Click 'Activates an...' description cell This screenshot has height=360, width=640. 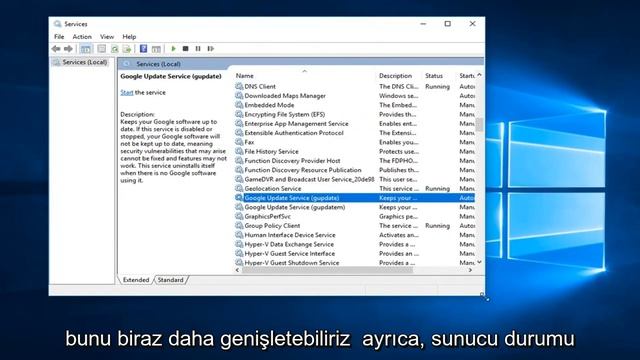399,235
